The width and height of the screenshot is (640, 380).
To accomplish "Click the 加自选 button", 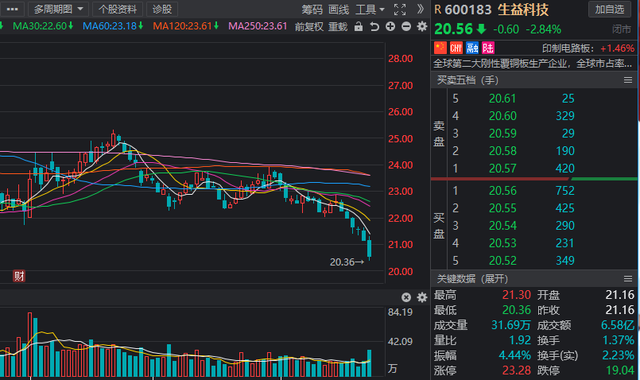I will (609, 9).
